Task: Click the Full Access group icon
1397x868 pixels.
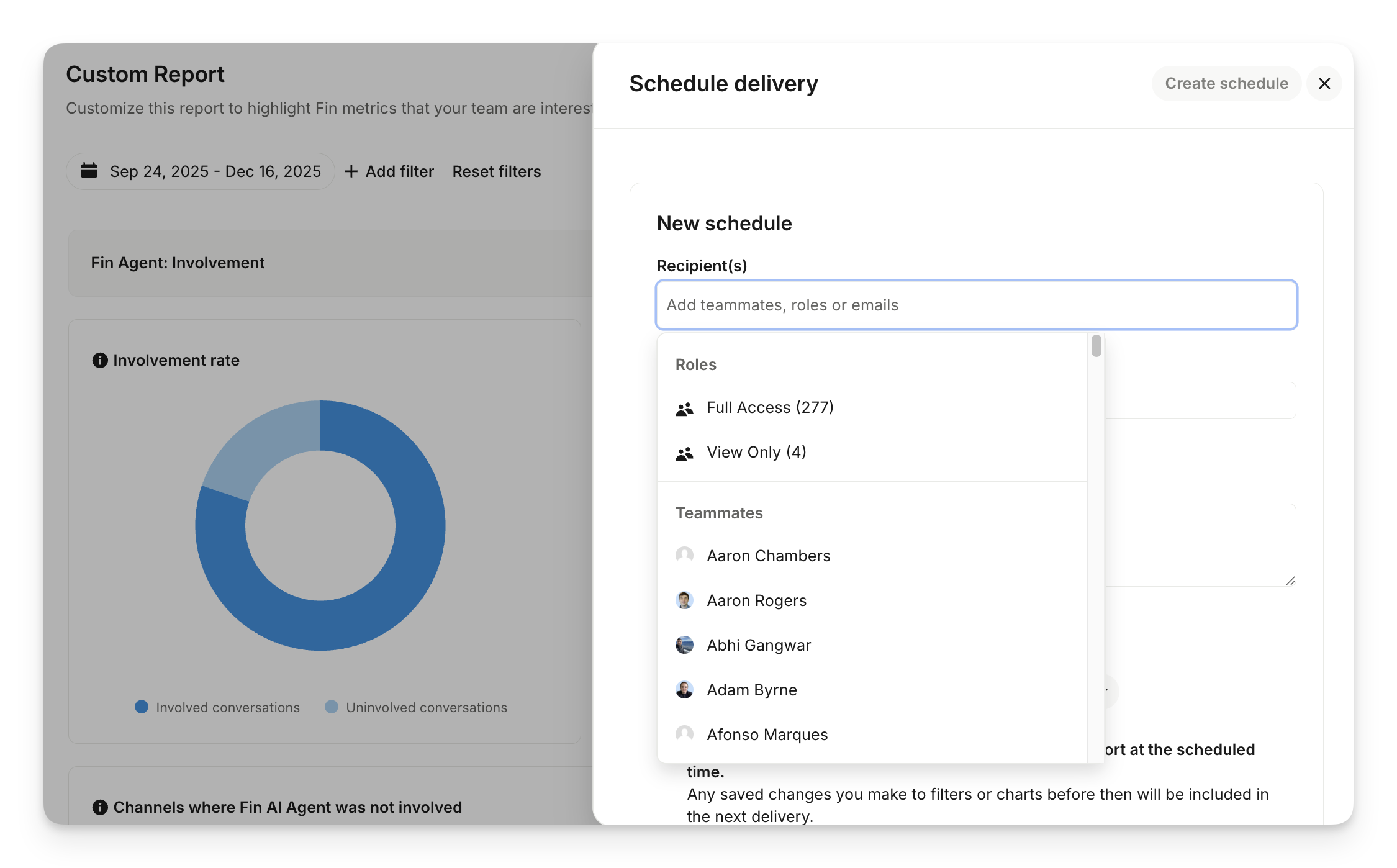Action: click(684, 409)
